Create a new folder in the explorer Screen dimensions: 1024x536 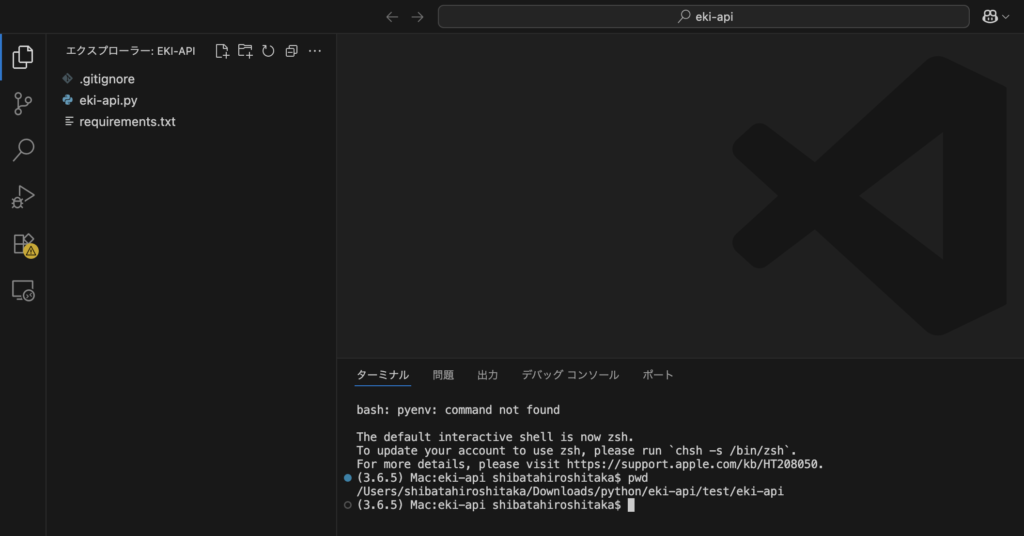pos(245,51)
